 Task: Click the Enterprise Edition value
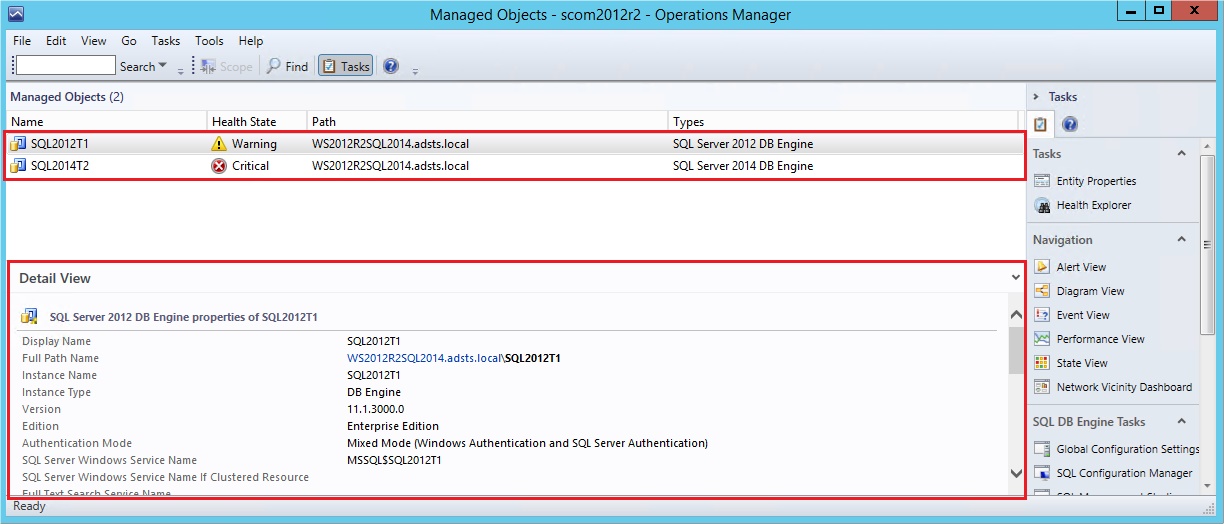point(393,426)
